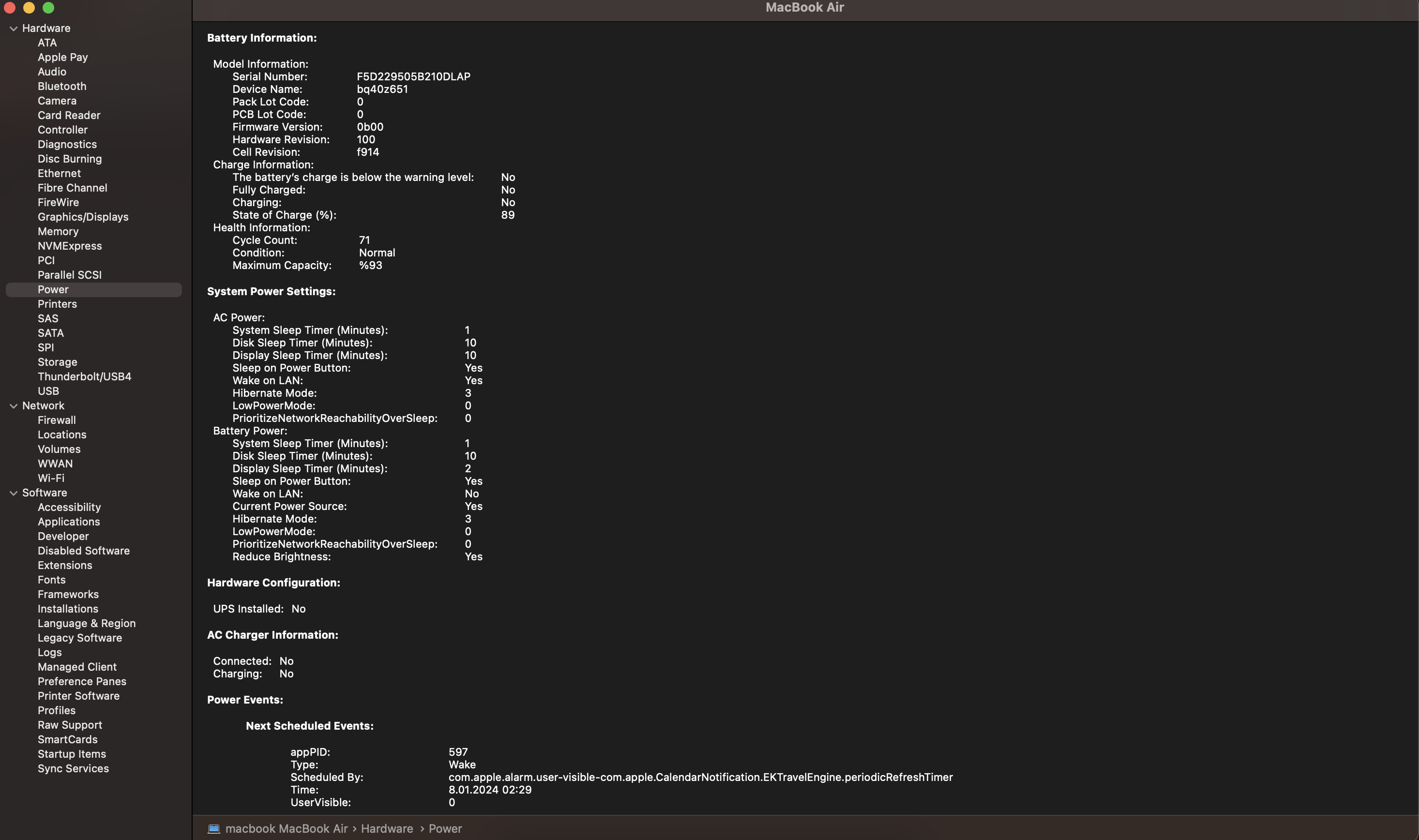
Task: Select Controller in the sidebar
Action: click(63, 130)
